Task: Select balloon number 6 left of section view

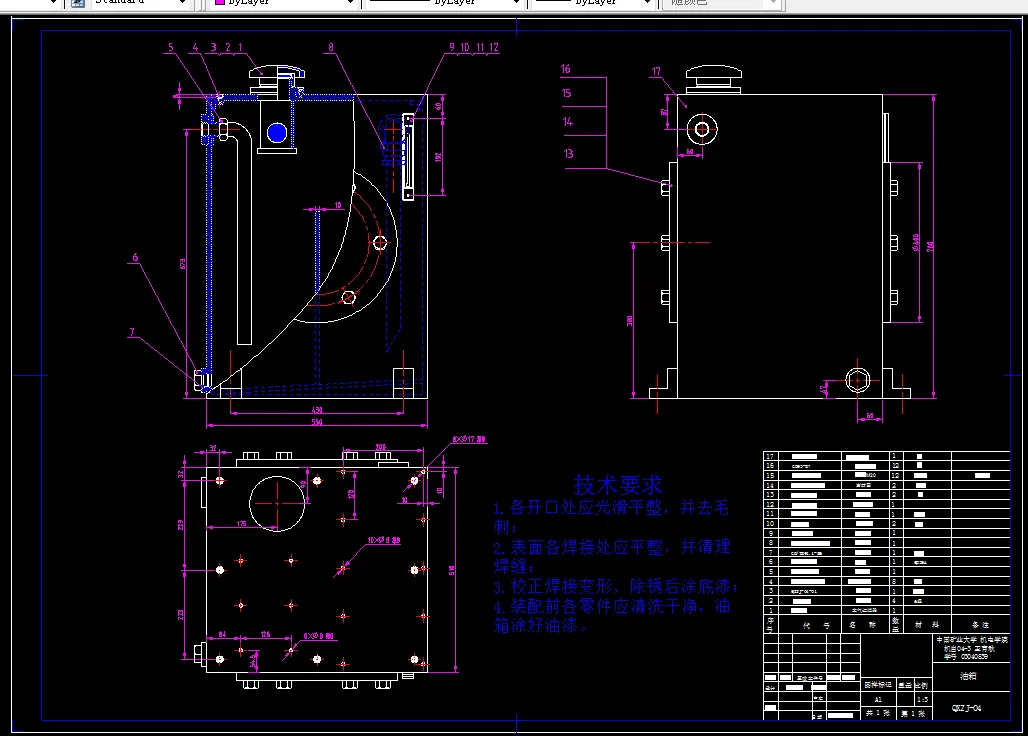Action: point(135,257)
